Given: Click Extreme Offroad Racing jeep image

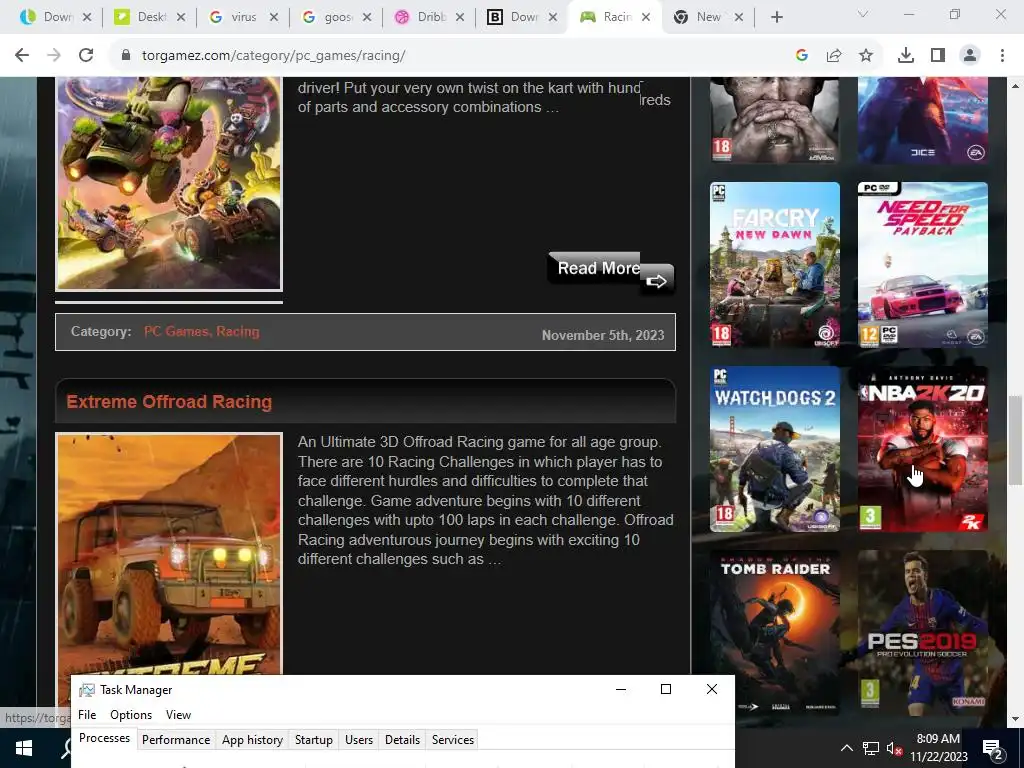Looking at the screenshot, I should 169,554.
